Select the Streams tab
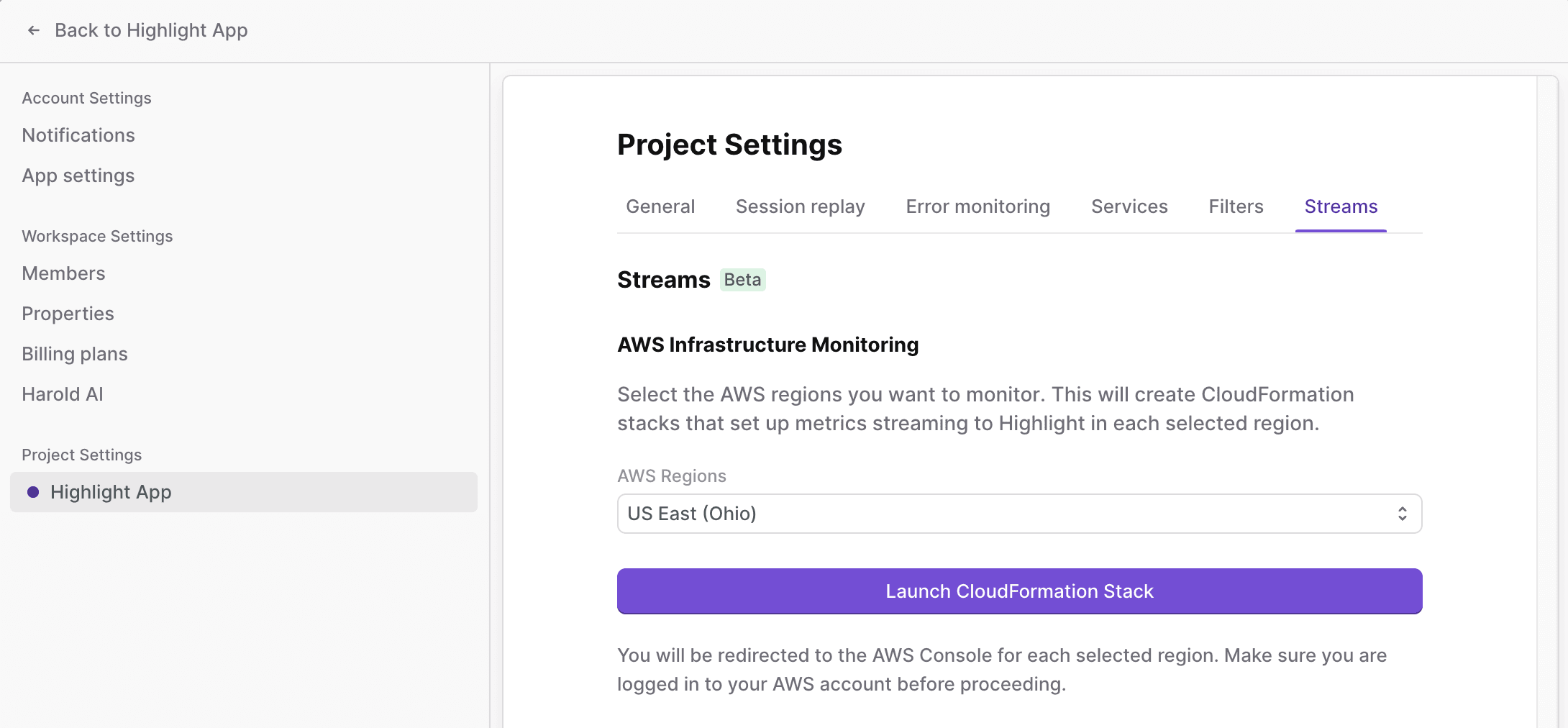 click(x=1340, y=206)
